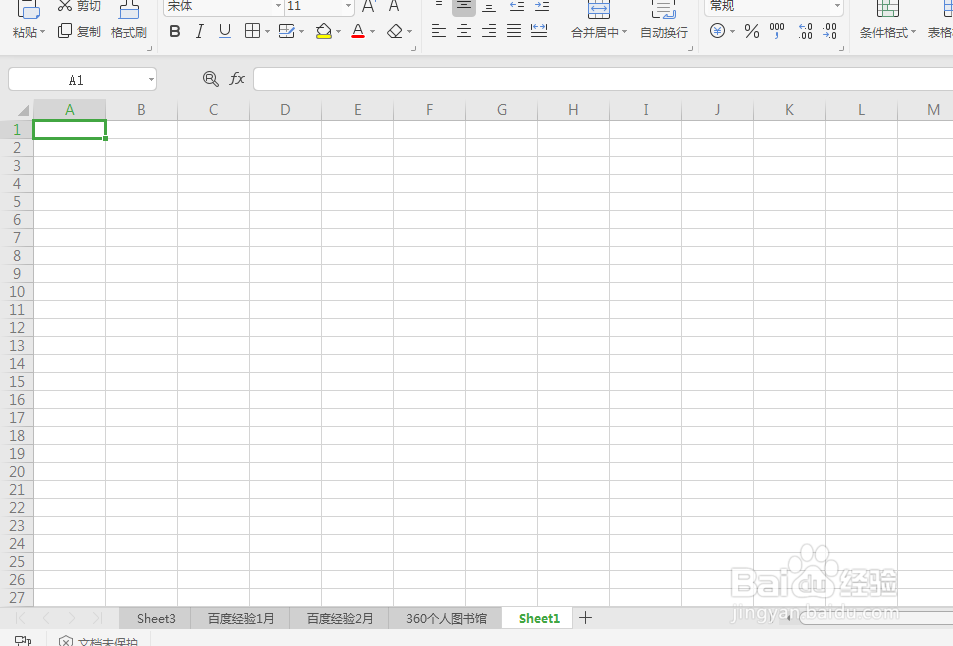Open the font color dropdown arrow
This screenshot has height=646, width=953.
[373, 32]
